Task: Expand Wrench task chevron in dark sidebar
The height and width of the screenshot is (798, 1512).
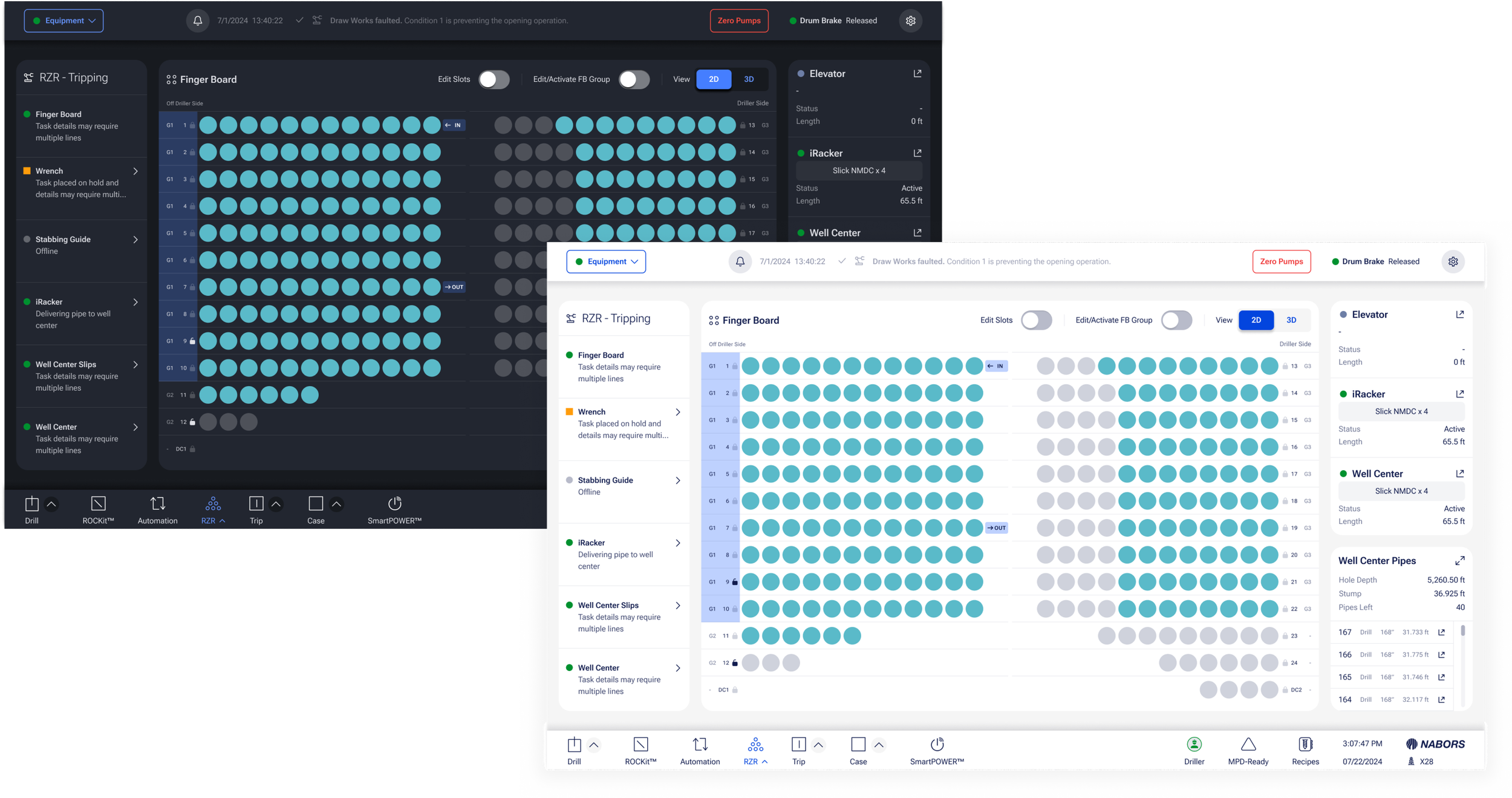Action: (135, 171)
